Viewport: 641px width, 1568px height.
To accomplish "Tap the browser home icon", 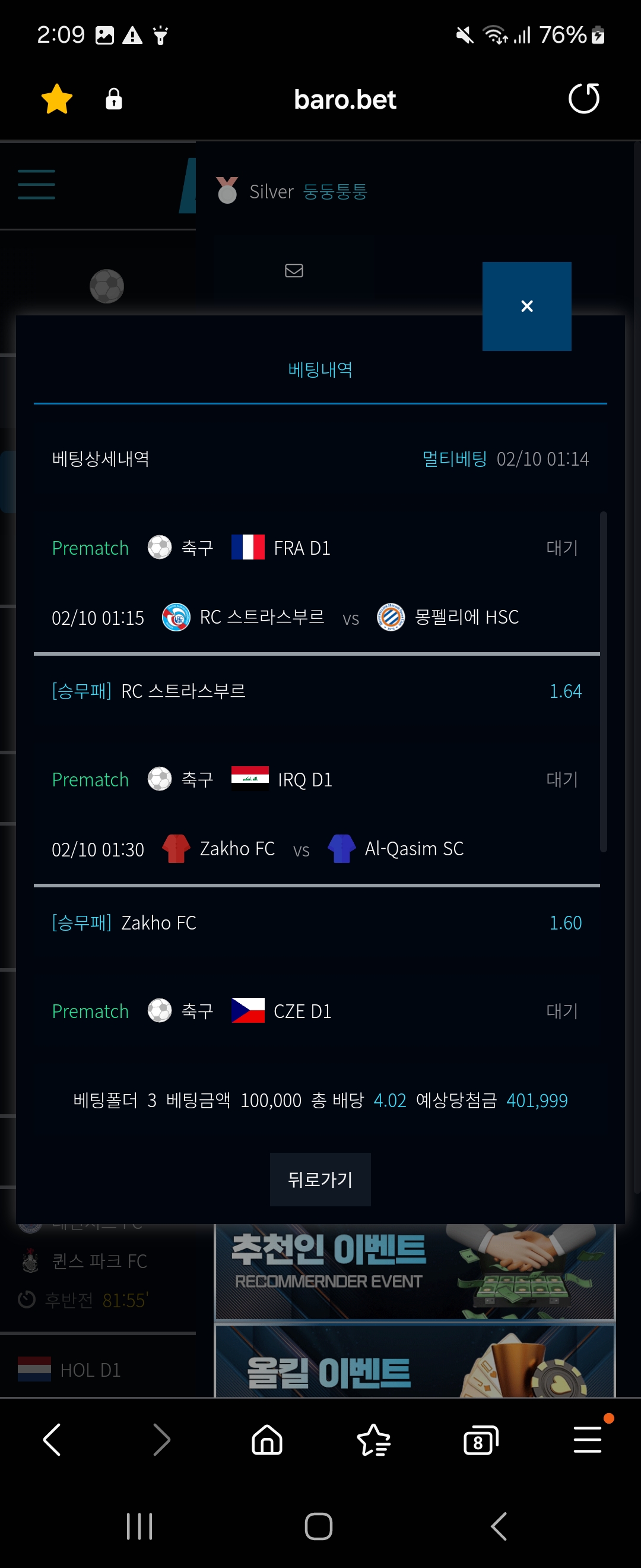I will point(267,1440).
